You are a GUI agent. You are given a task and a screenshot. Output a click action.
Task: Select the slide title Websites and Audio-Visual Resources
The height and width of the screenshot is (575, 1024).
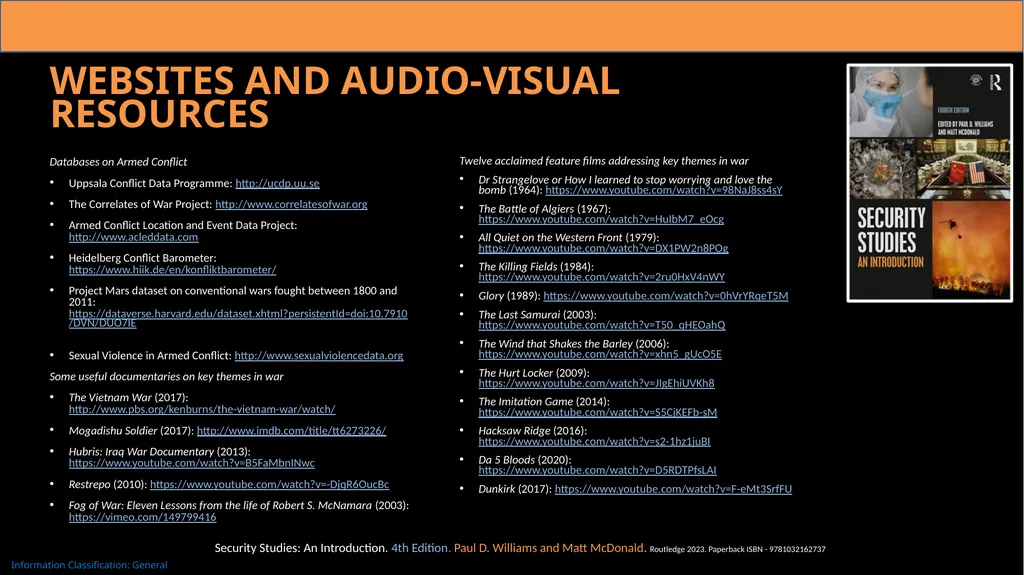pyautogui.click(x=334, y=97)
